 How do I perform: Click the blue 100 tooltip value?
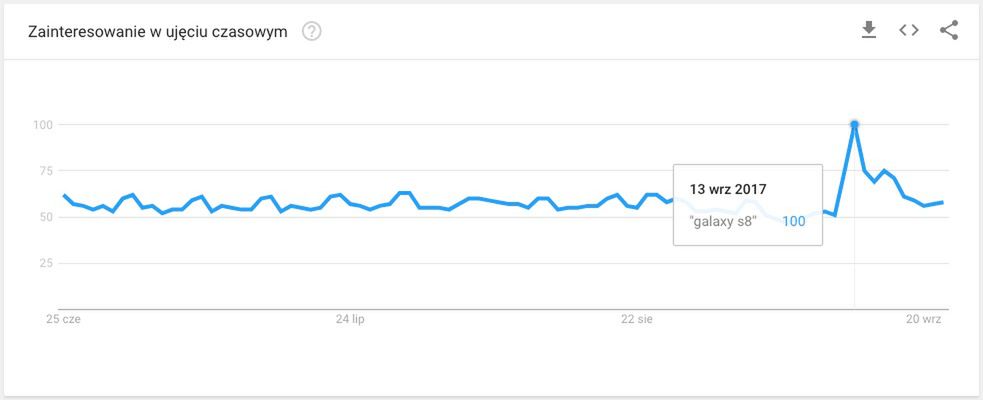(793, 221)
